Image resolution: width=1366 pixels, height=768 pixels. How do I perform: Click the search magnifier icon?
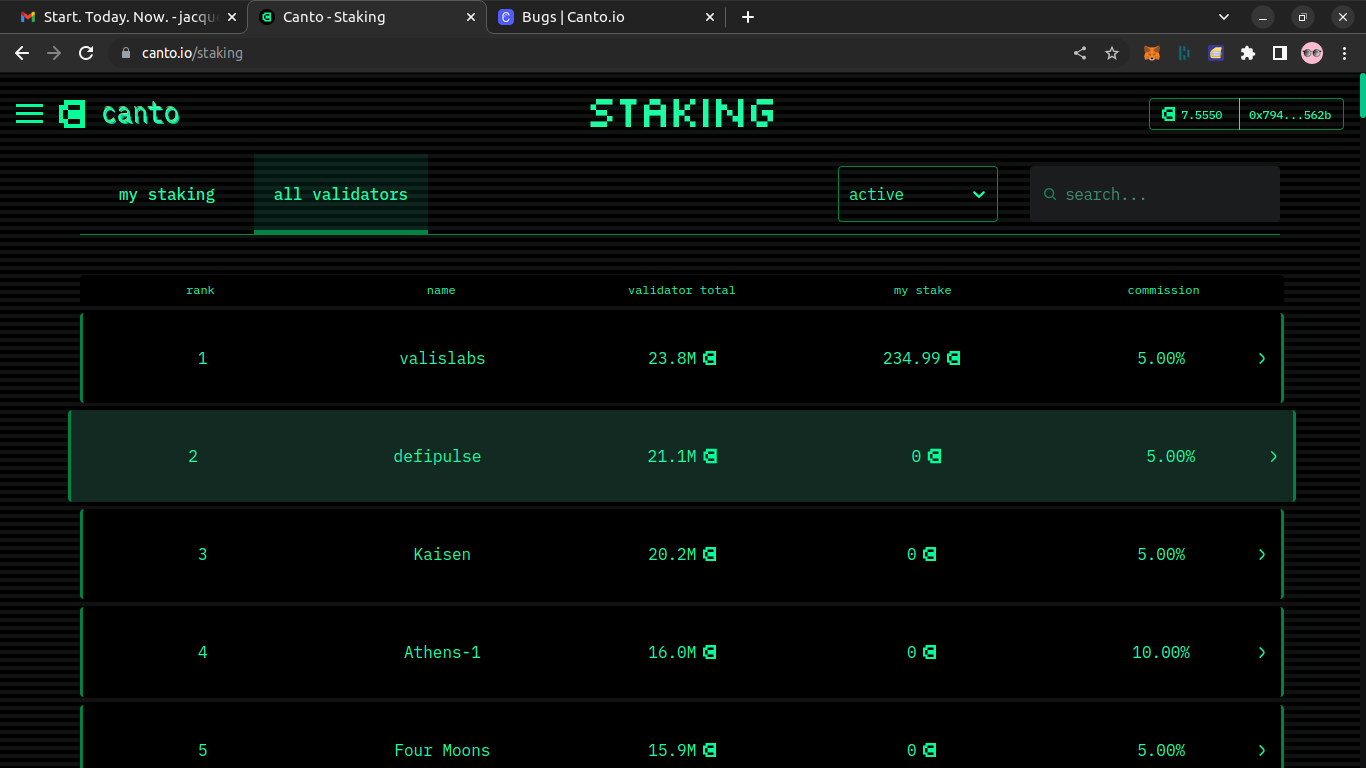tap(1050, 194)
